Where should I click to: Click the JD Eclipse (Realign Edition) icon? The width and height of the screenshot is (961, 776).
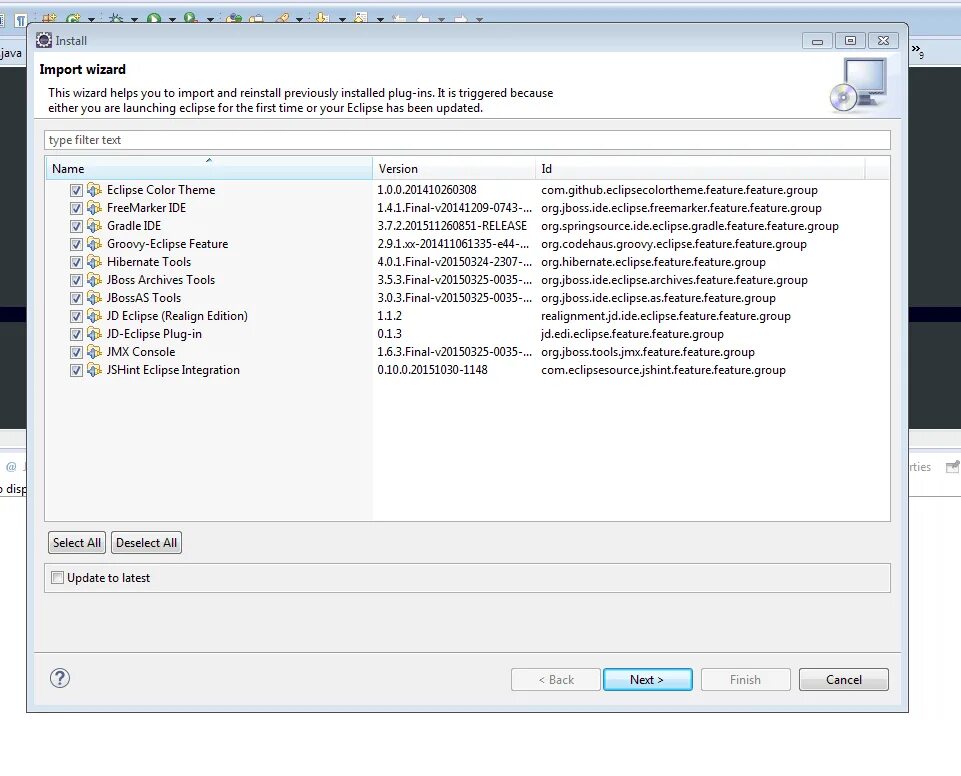pyautogui.click(x=94, y=316)
